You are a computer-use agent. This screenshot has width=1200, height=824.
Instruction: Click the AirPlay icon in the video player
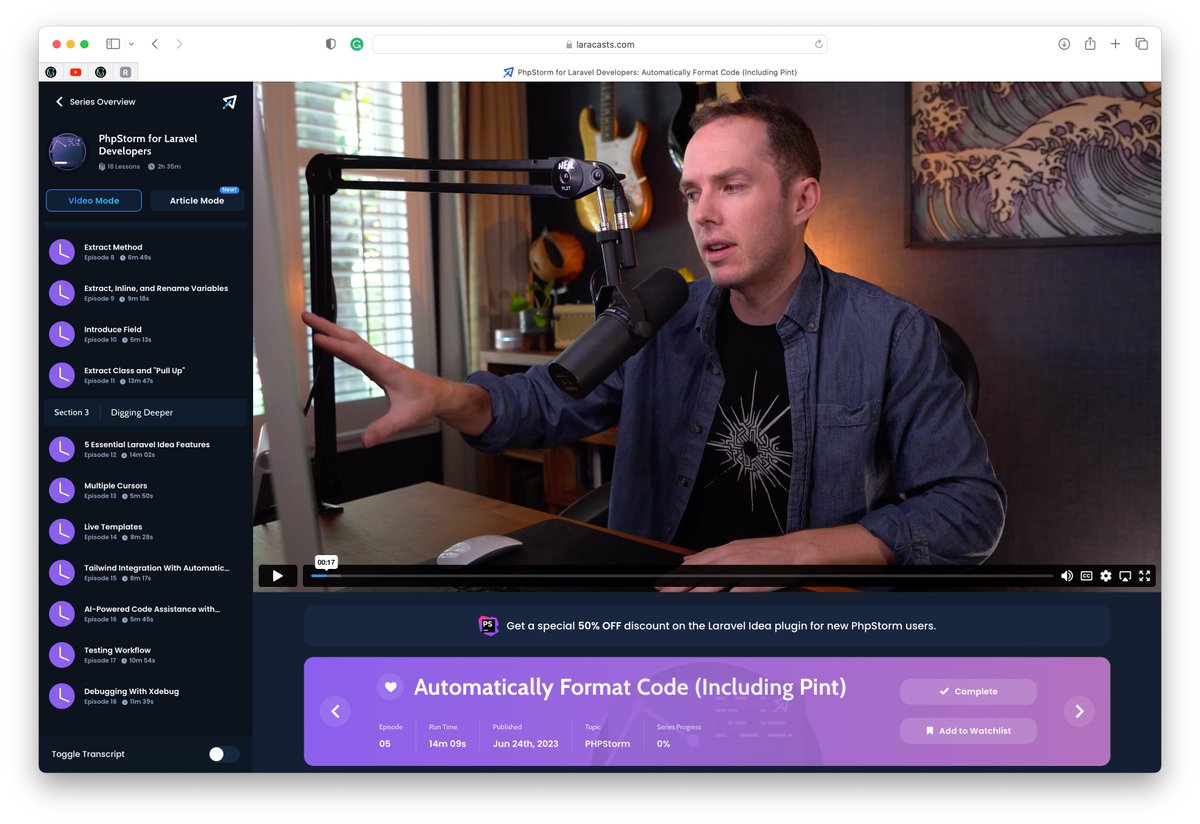pyautogui.click(x=1125, y=576)
